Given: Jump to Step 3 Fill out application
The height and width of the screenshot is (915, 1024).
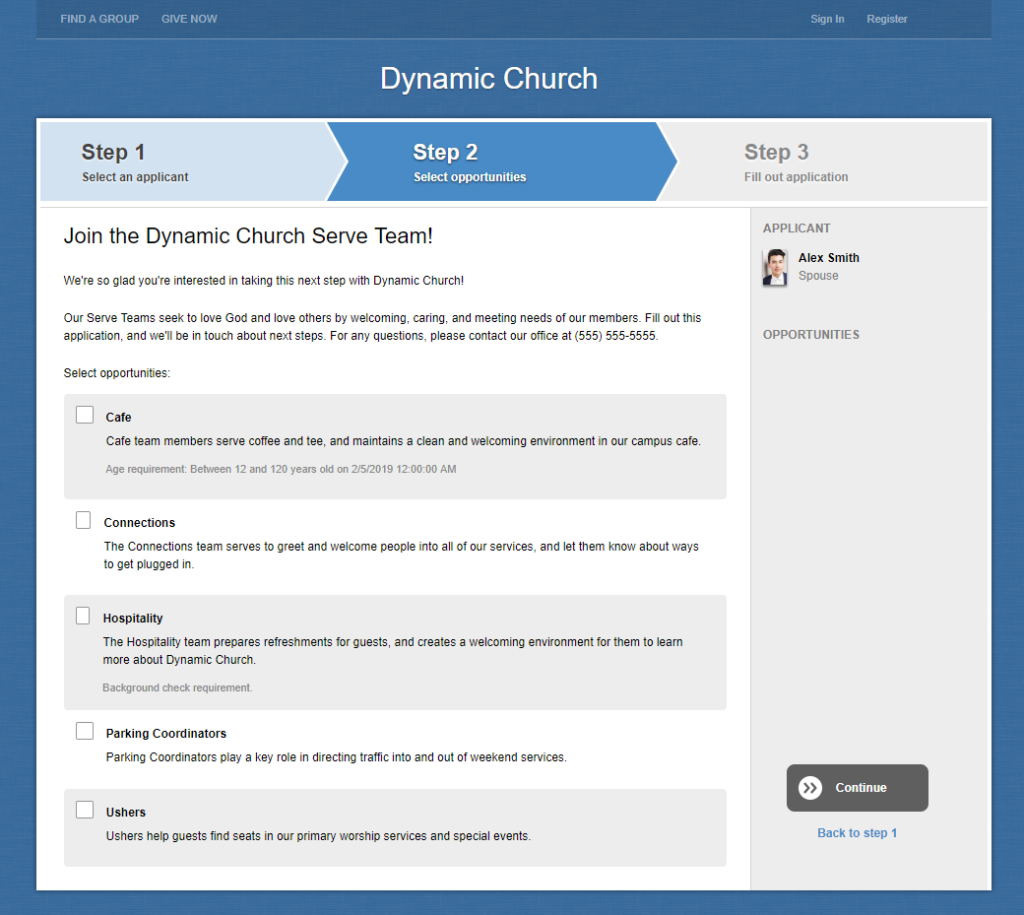Looking at the screenshot, I should 826,161.
